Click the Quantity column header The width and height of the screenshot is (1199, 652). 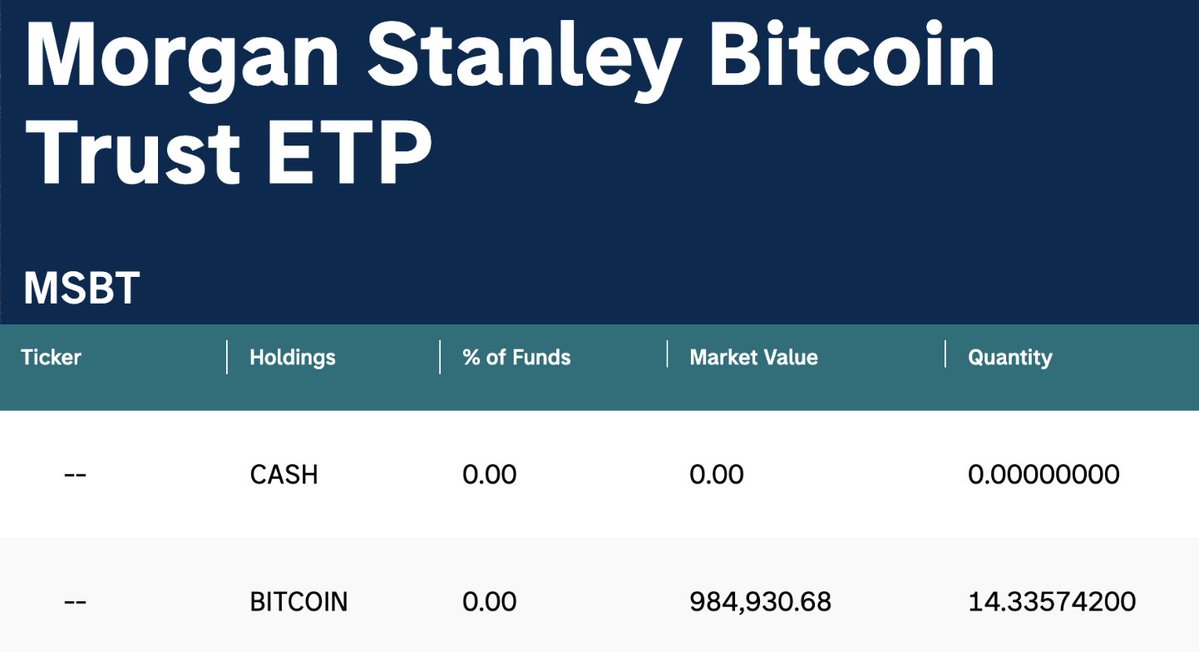pos(1009,357)
